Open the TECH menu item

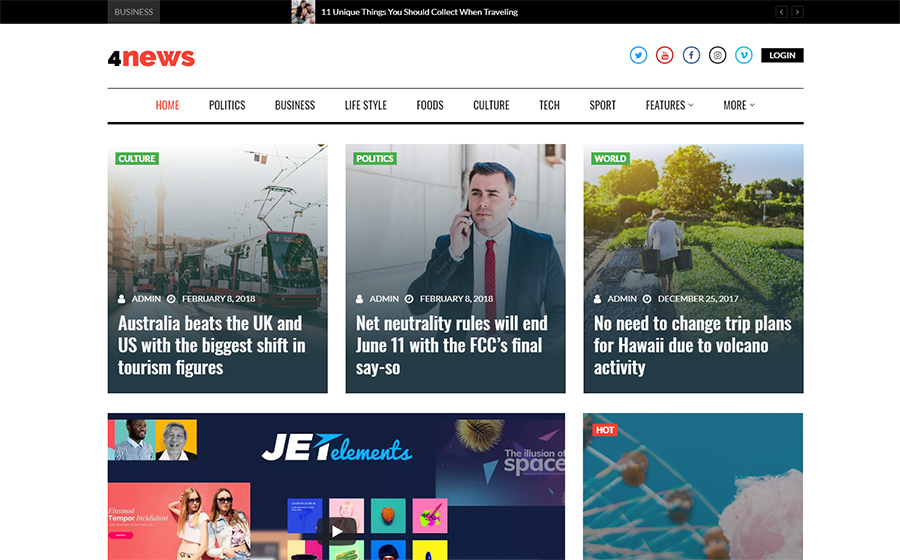pyautogui.click(x=549, y=105)
